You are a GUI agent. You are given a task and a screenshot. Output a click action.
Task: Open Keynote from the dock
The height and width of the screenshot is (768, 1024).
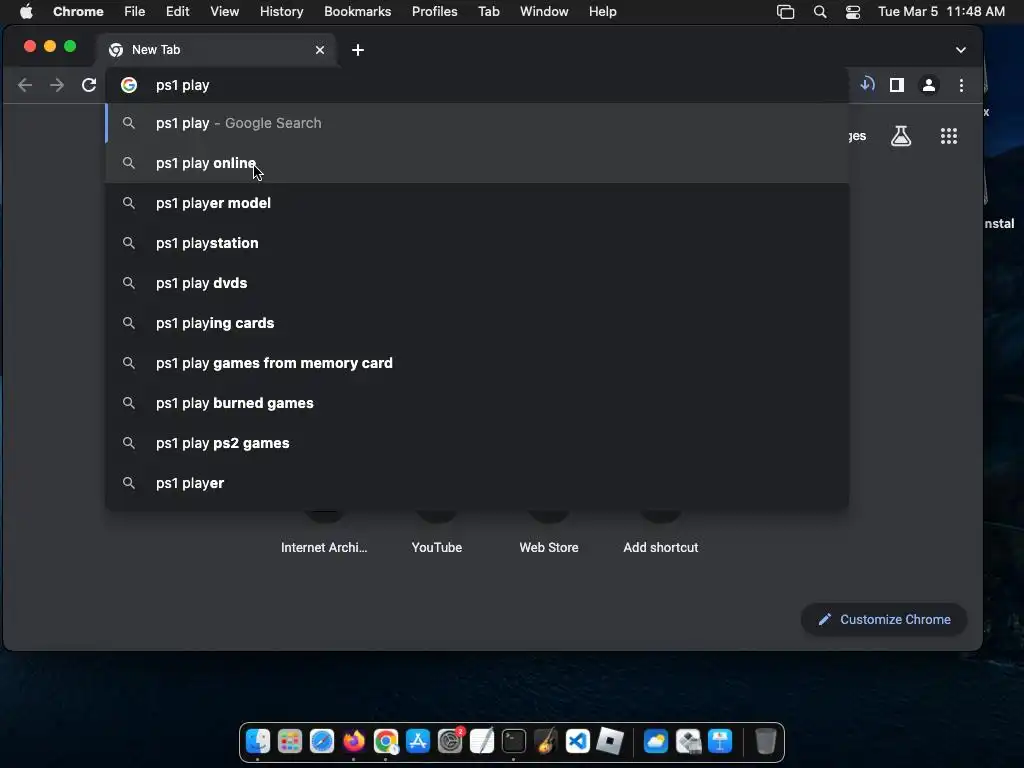720,741
